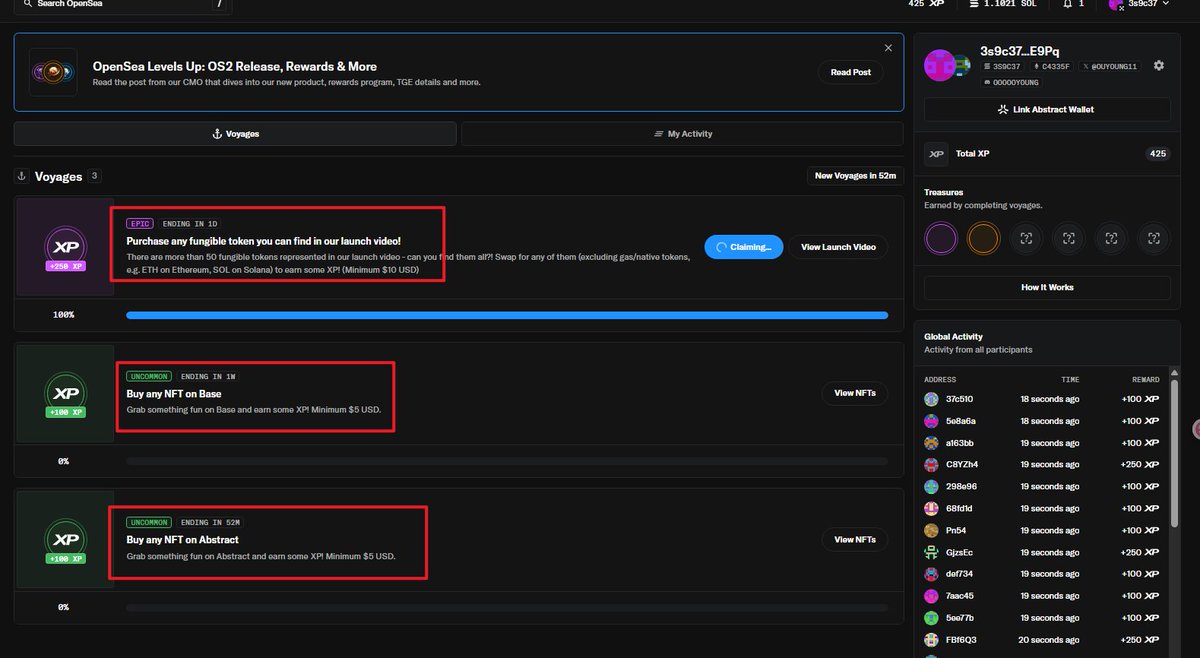Click the 'Buy any NFT on Base' title

click(174, 394)
